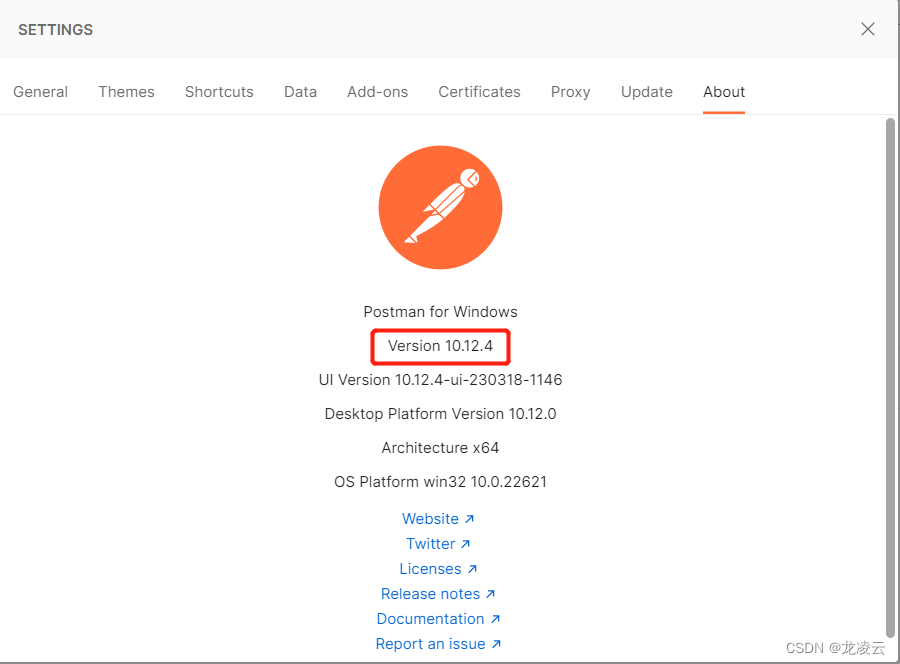900x664 pixels.
Task: Select the About tab
Action: pos(724,92)
